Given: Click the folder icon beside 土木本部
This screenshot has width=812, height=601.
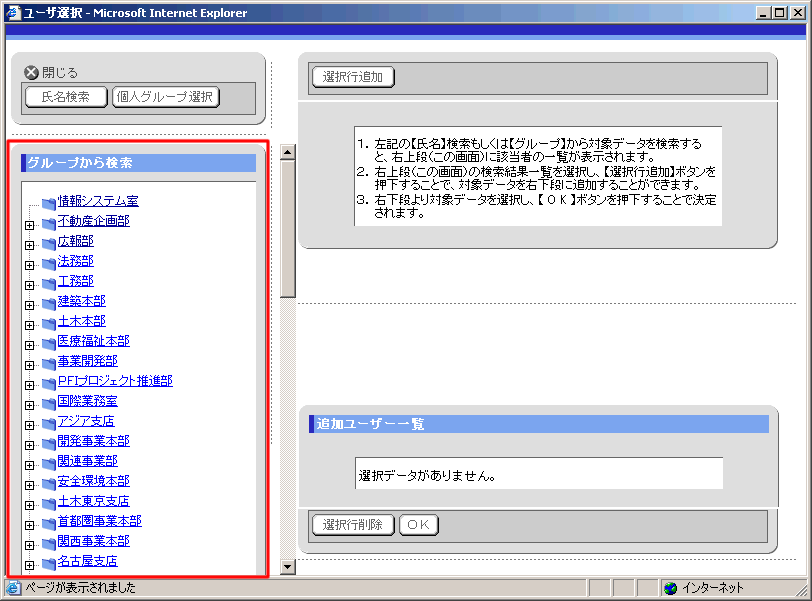Looking at the screenshot, I should click(x=49, y=324).
